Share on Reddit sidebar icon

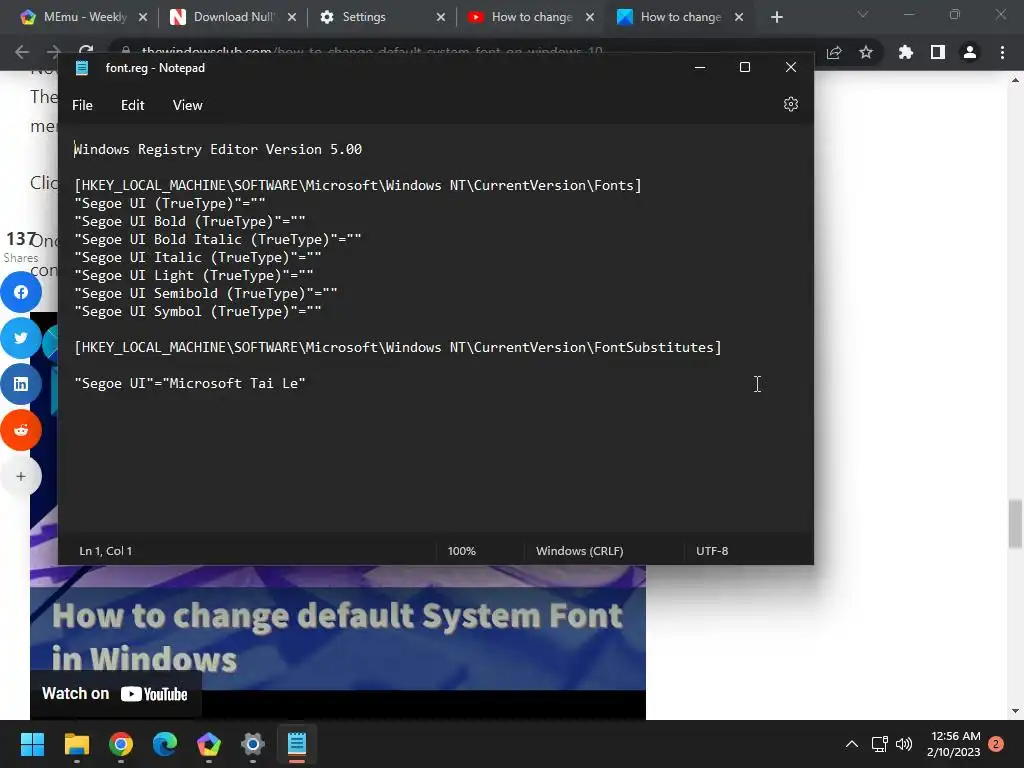21,430
